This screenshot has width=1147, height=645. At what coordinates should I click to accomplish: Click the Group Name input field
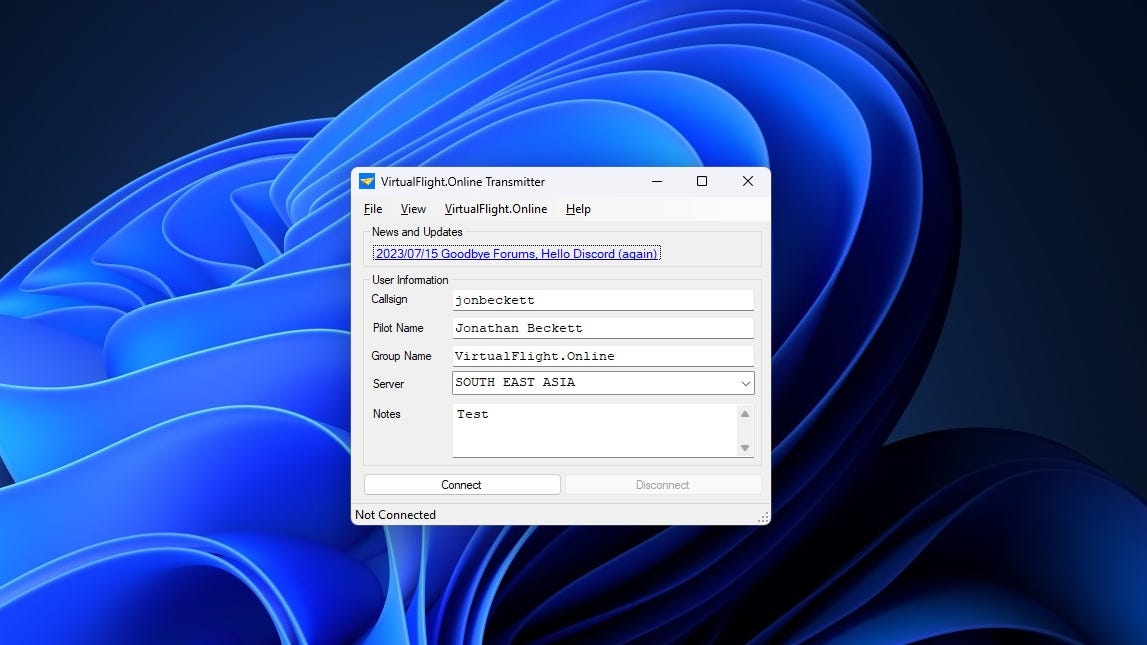[603, 356]
